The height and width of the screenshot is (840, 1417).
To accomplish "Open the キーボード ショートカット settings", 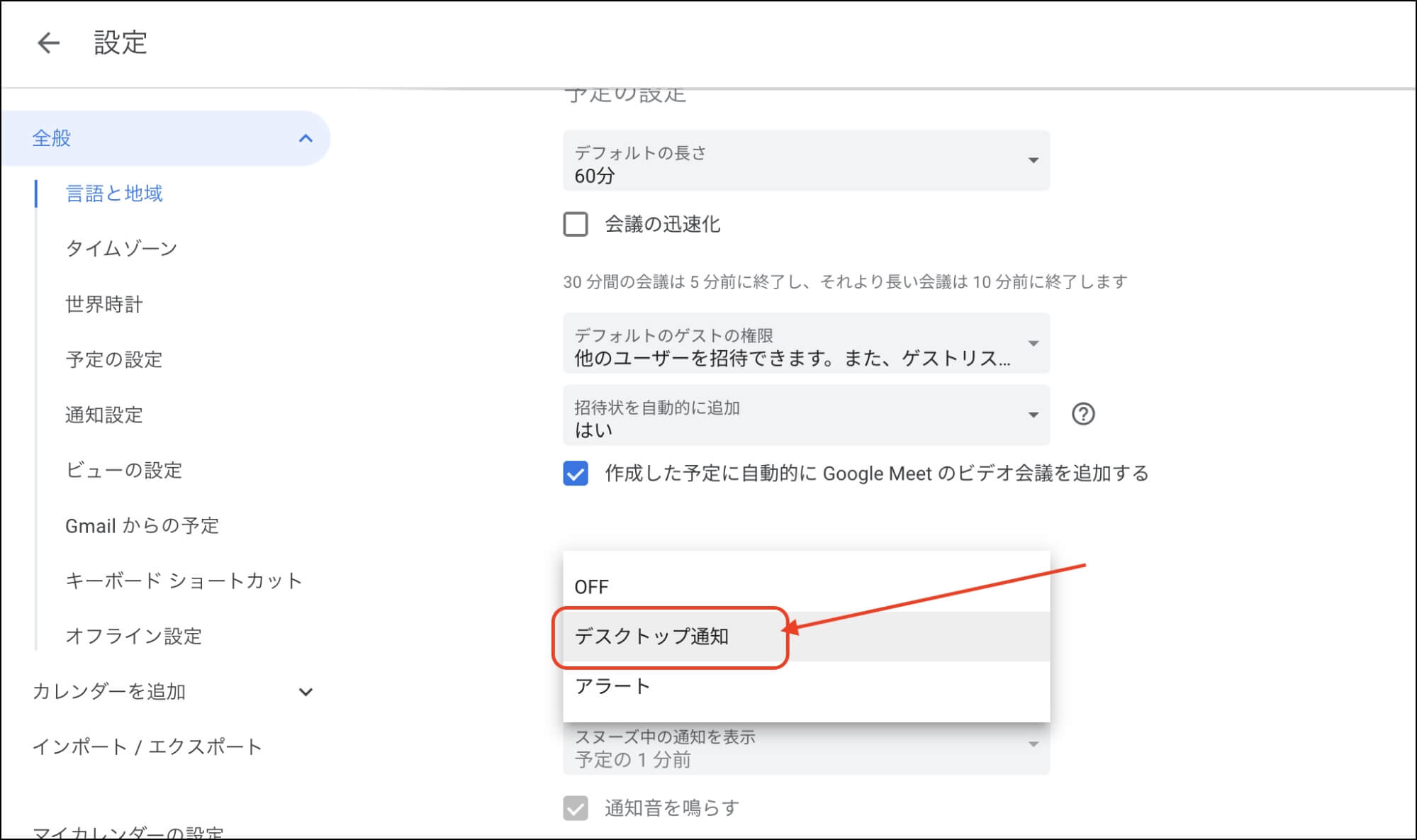I will (x=183, y=581).
